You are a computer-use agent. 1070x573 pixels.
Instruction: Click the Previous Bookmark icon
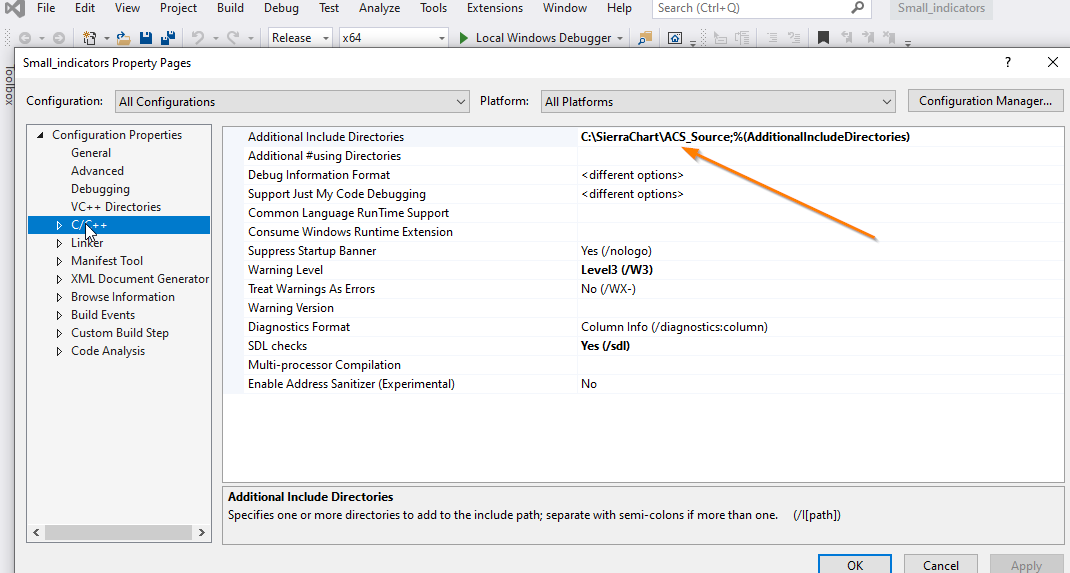(846, 38)
